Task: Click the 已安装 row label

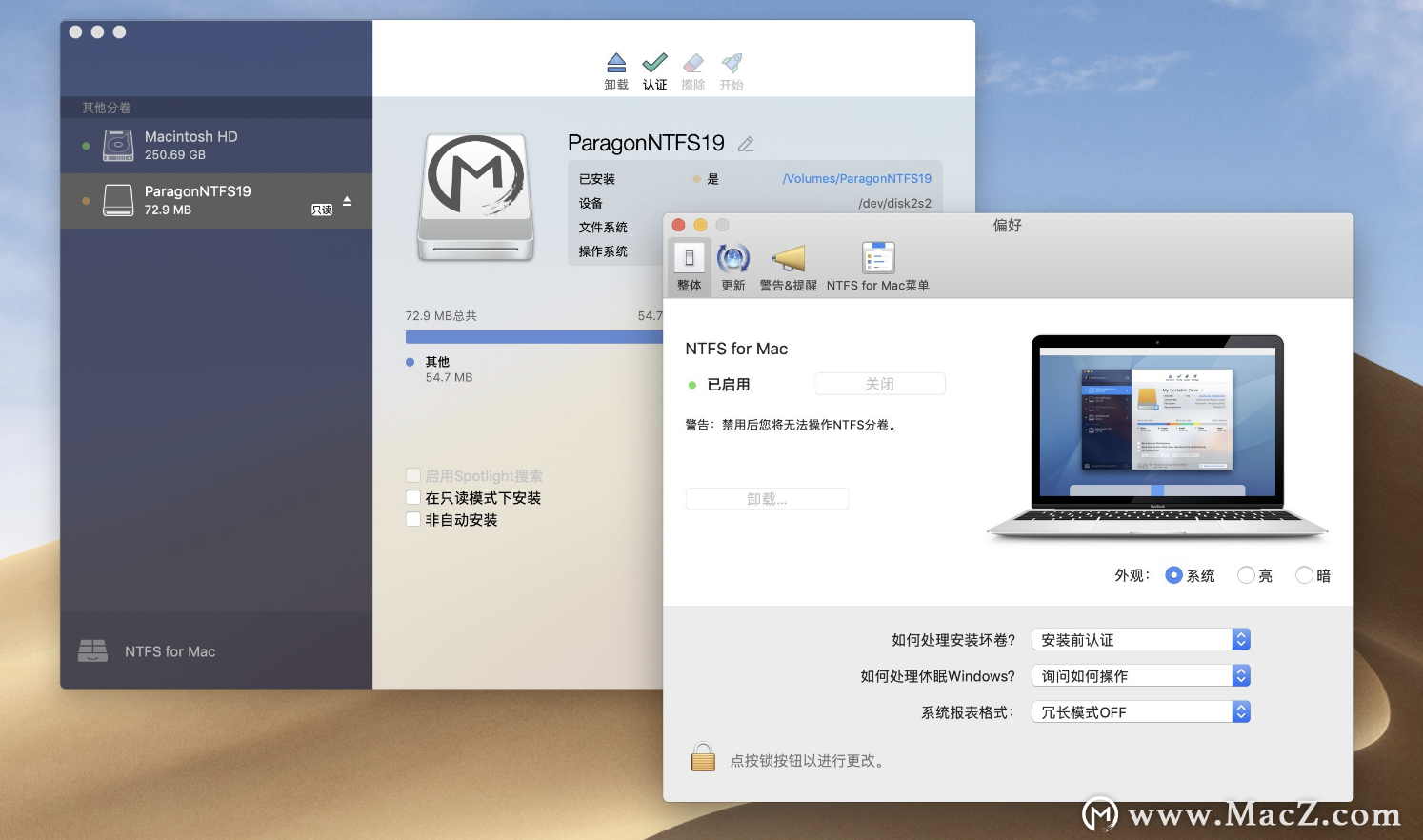Action: coord(597,179)
